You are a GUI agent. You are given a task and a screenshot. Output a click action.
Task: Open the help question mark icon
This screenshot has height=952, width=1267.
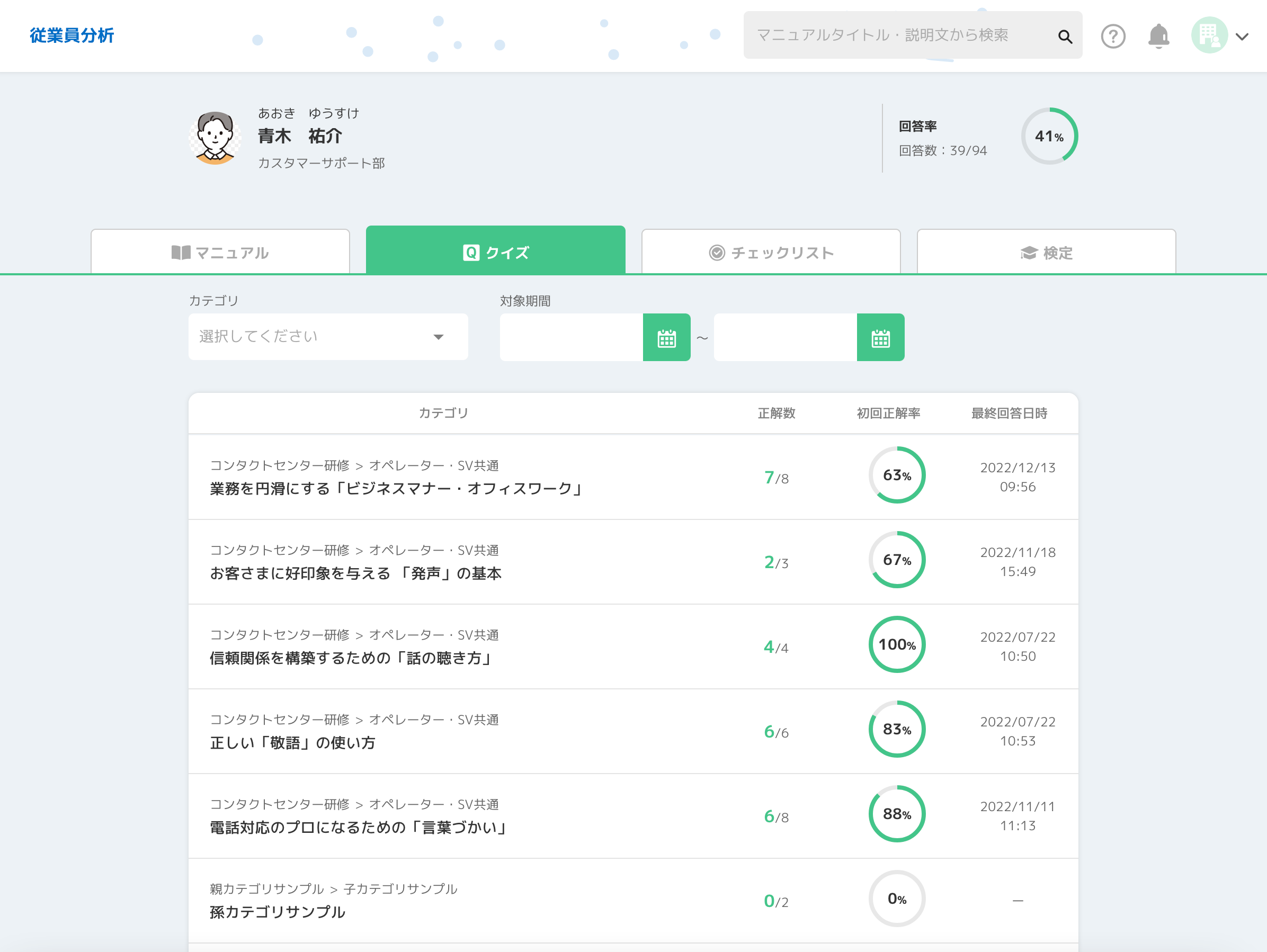click(1112, 37)
